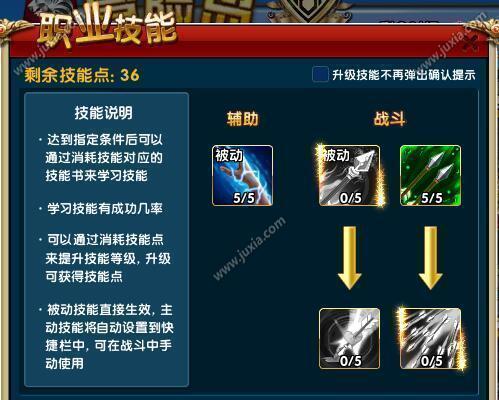Select the lightning hand passive skill icon
The image size is (499, 400).
pyautogui.click(x=243, y=175)
